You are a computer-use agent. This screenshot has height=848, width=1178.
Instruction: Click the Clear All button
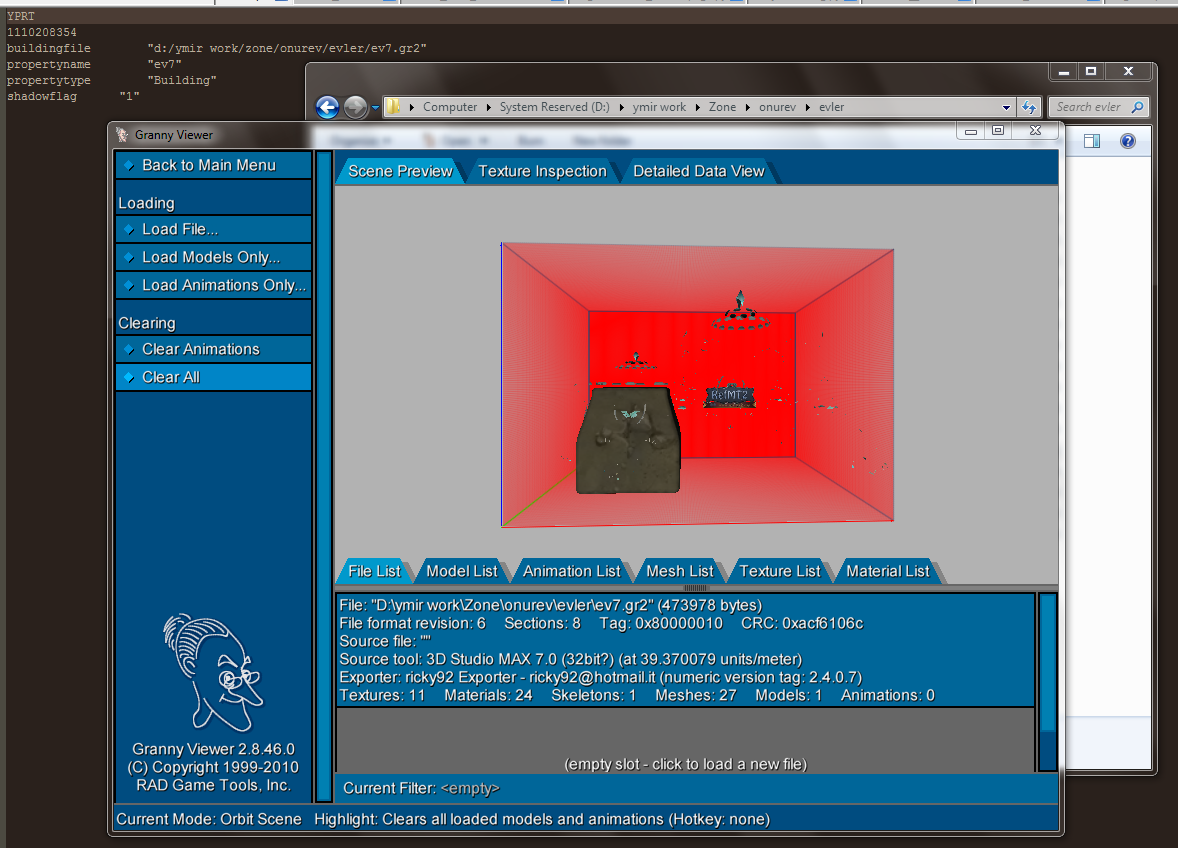pos(213,377)
